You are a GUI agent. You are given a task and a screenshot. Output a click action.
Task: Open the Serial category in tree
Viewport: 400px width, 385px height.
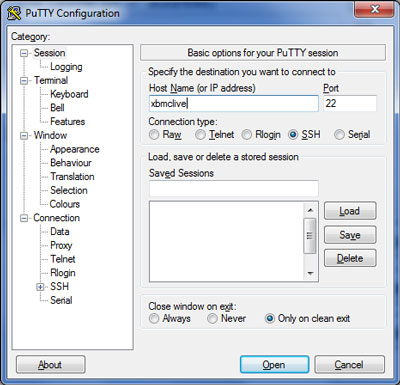click(61, 300)
